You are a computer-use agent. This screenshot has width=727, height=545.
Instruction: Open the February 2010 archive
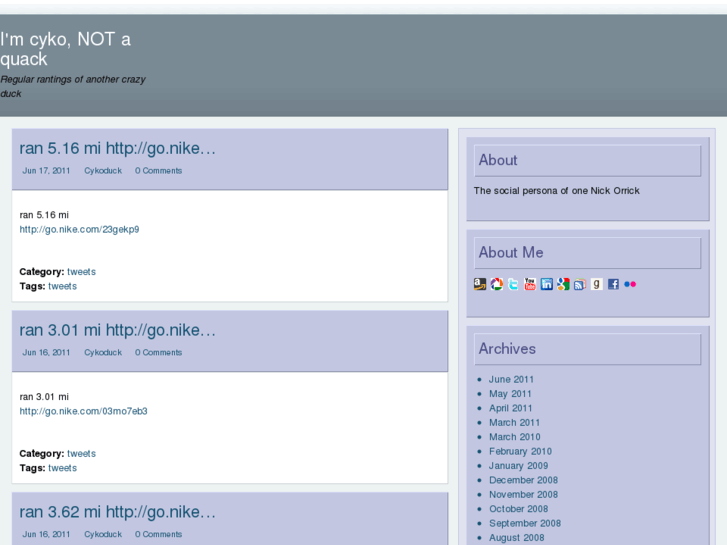520,451
